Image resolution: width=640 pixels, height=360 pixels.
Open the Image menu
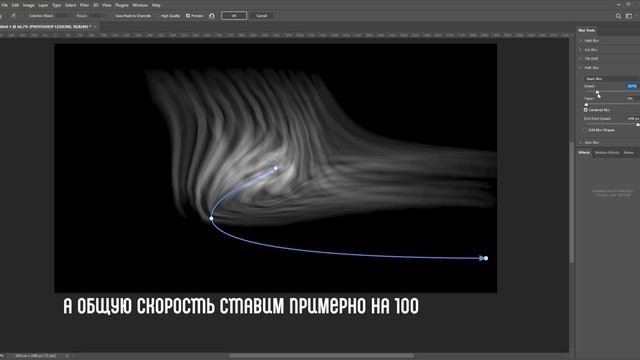point(28,5)
